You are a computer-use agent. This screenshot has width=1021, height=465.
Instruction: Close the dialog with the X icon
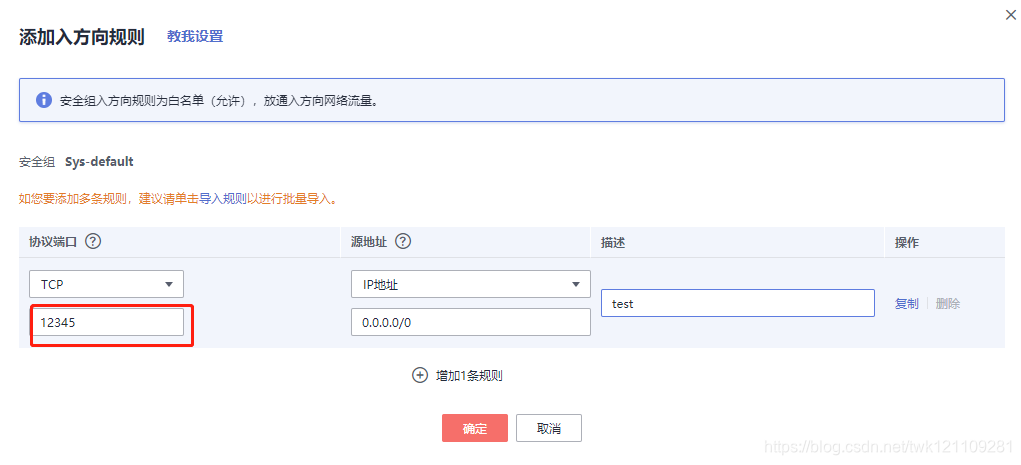click(x=1010, y=15)
